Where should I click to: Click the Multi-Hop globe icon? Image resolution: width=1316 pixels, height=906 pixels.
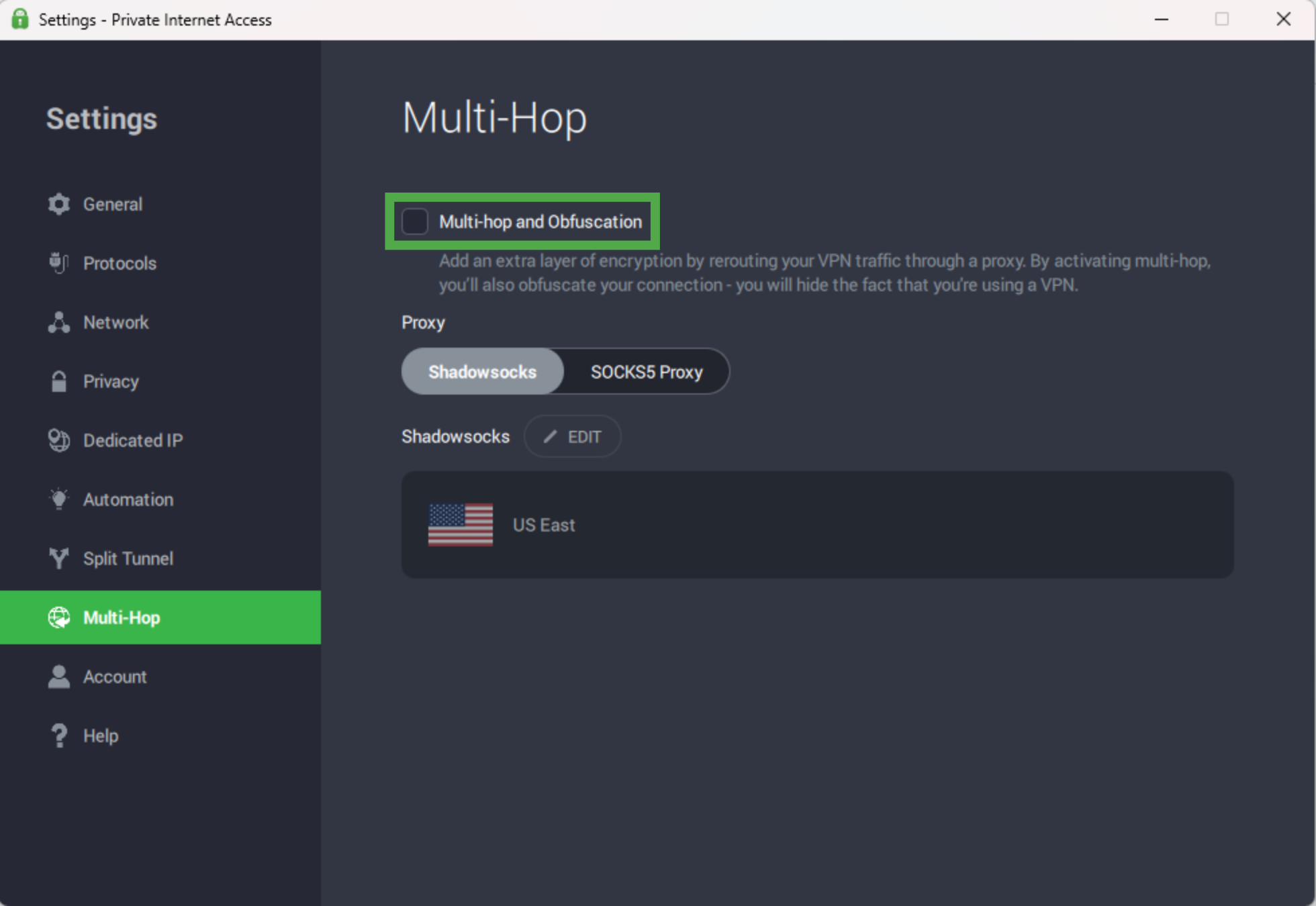click(59, 617)
